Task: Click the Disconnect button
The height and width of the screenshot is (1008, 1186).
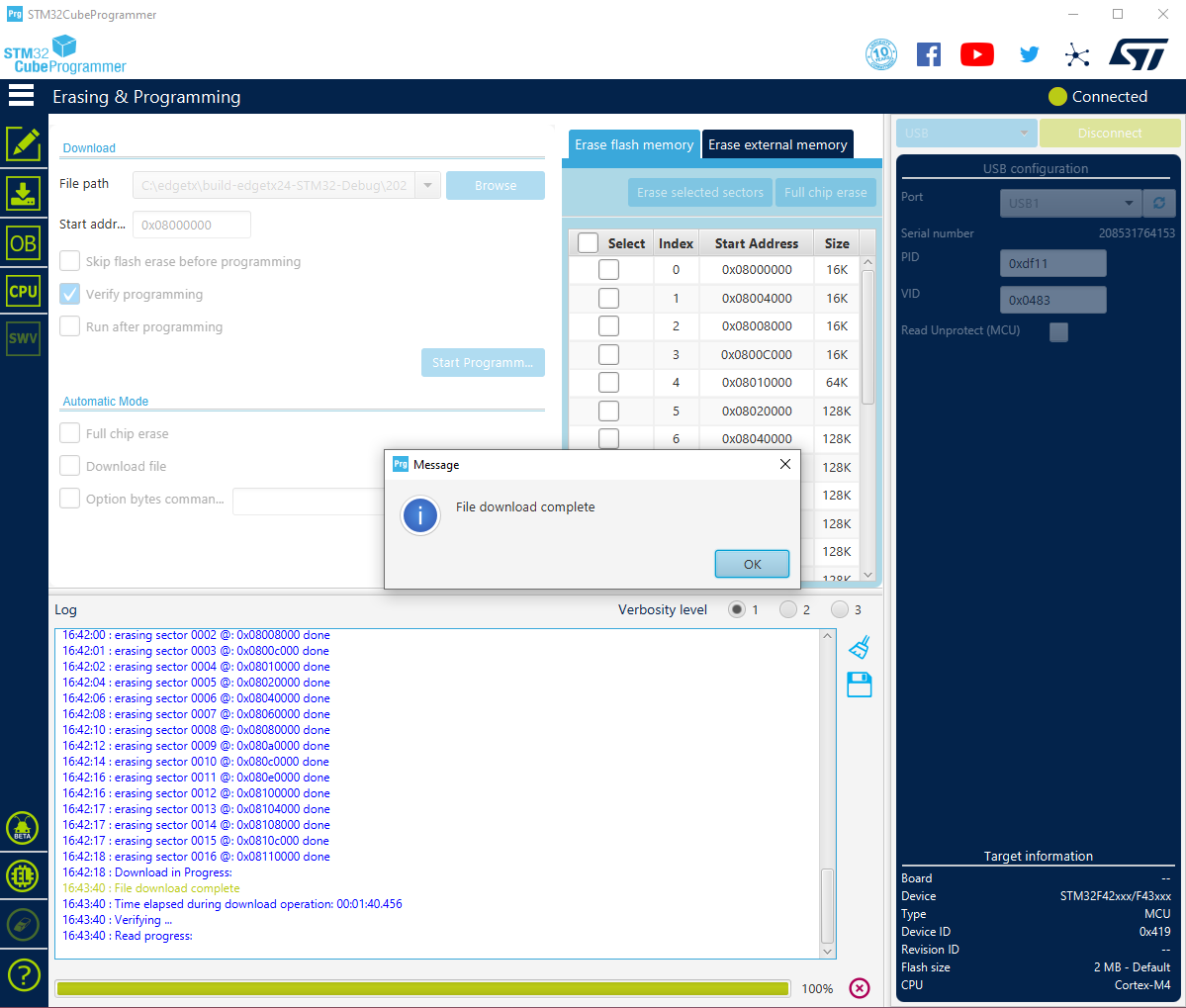Action: [1109, 133]
